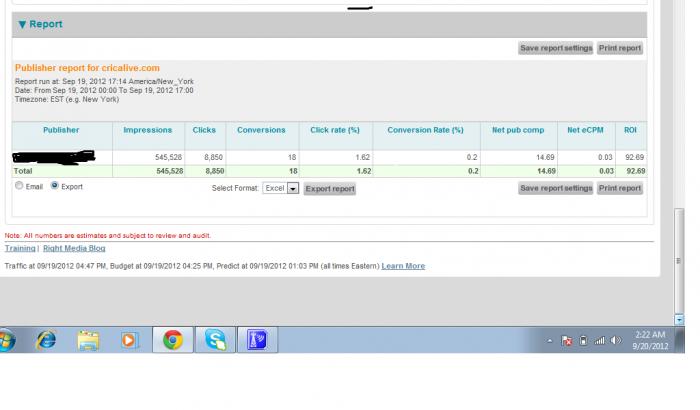
Task: Click the vertical scrollbar thumb
Action: click(x=679, y=261)
